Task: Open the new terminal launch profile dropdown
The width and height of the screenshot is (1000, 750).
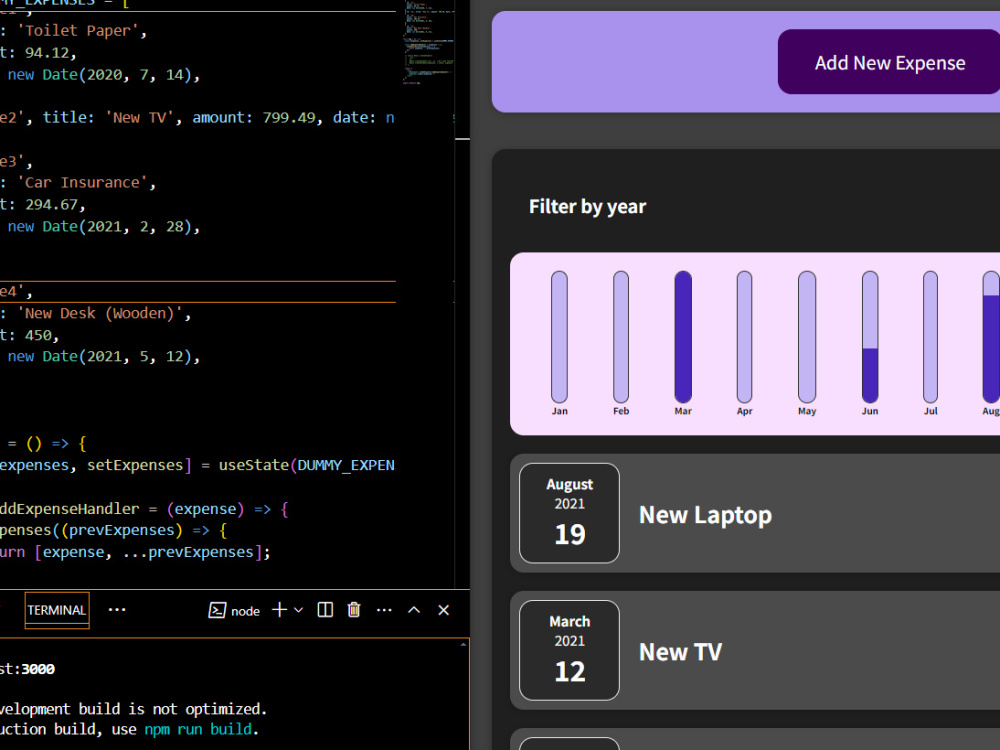Action: 298,610
